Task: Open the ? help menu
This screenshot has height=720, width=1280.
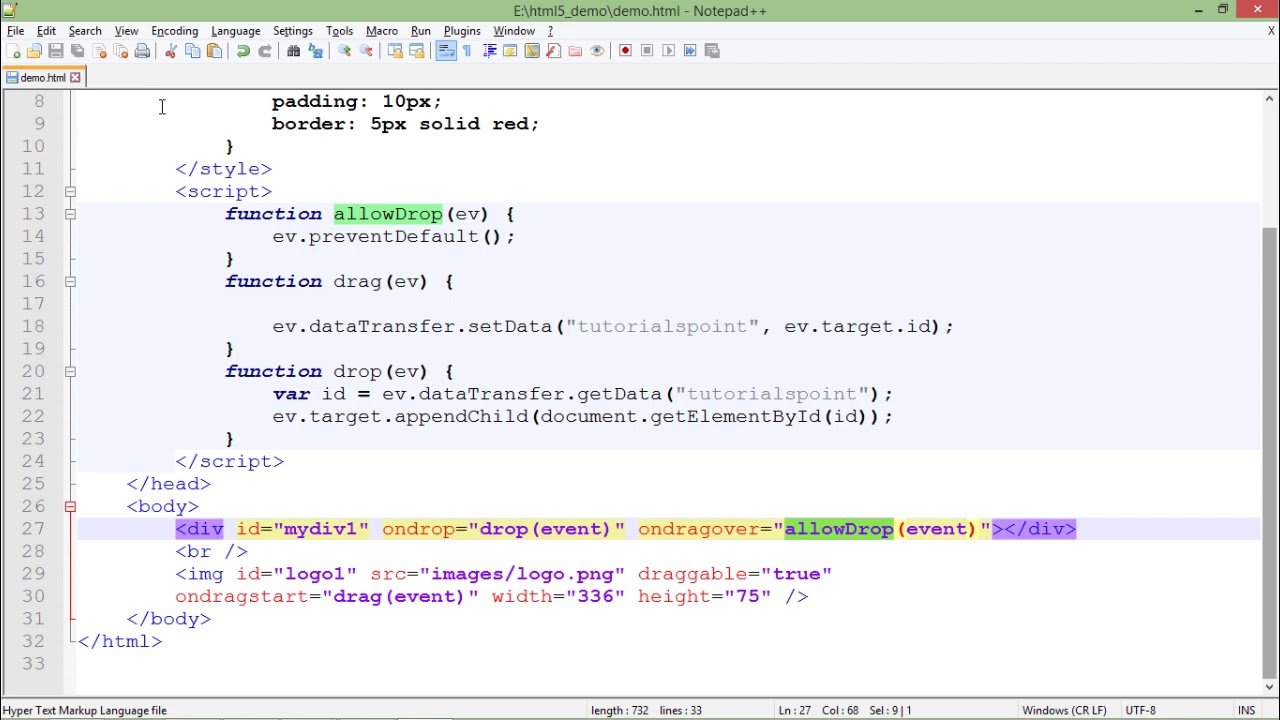Action: pos(550,31)
